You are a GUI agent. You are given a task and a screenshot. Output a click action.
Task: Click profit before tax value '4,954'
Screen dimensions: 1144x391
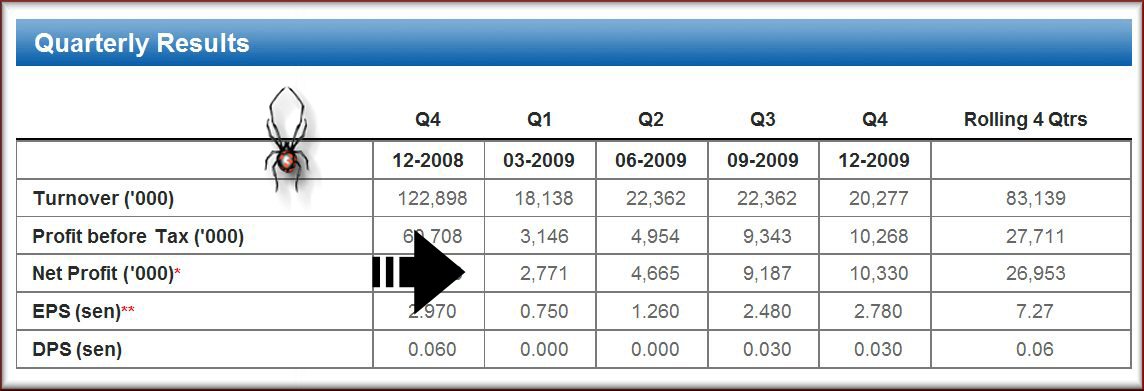pyautogui.click(x=655, y=236)
